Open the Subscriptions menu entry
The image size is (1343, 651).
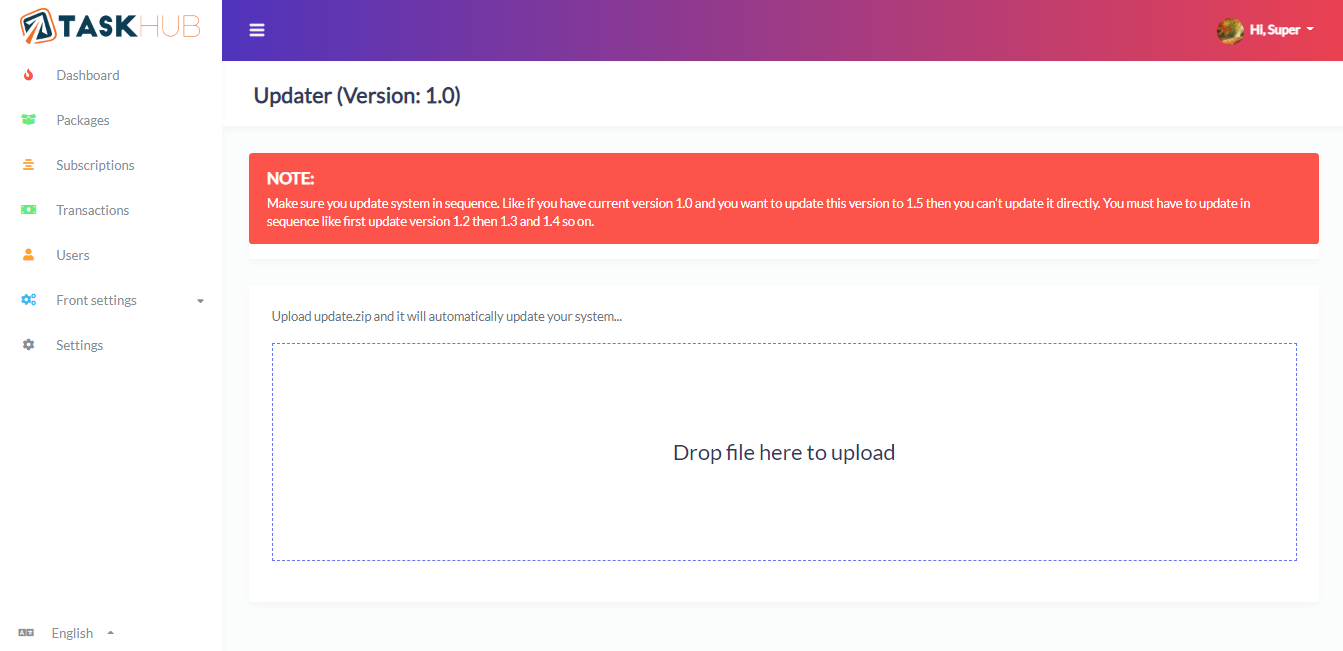point(94,164)
